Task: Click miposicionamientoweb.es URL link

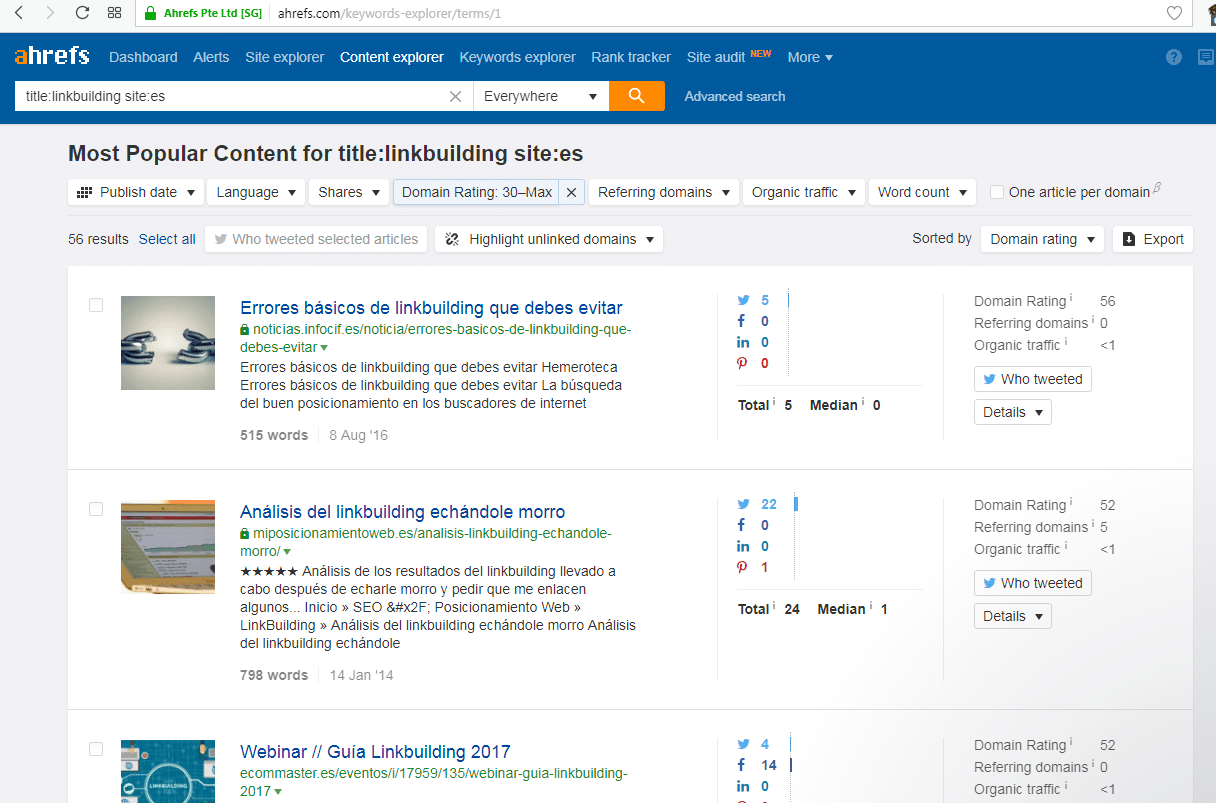Action: 426,542
